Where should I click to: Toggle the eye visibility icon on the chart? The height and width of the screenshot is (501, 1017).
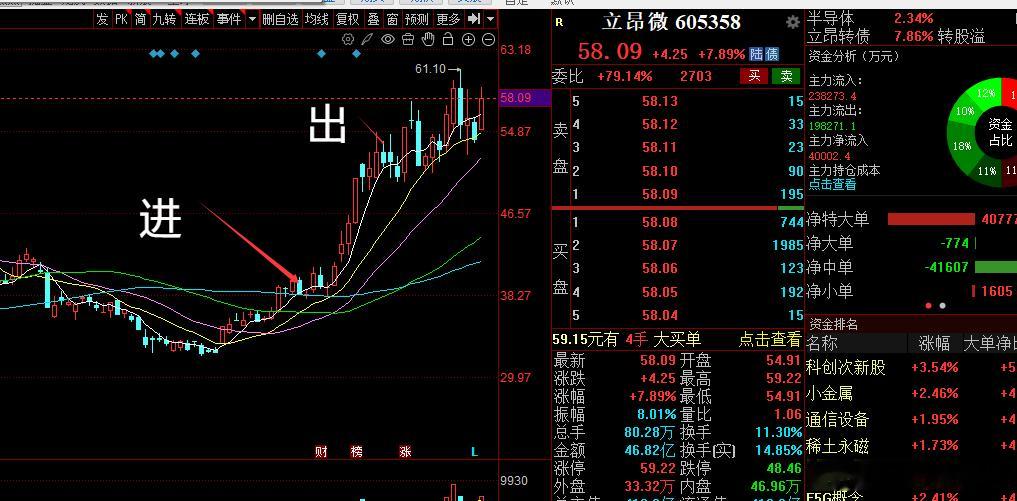pyautogui.click(x=388, y=40)
